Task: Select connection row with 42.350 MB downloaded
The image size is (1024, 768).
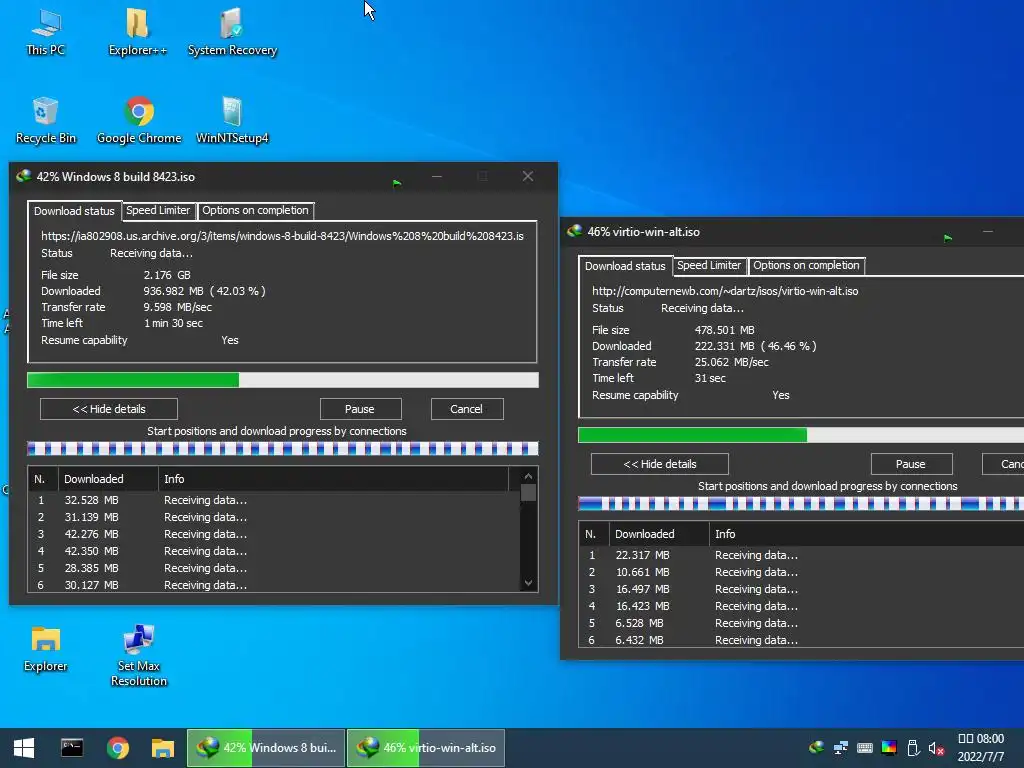Action: [274, 551]
